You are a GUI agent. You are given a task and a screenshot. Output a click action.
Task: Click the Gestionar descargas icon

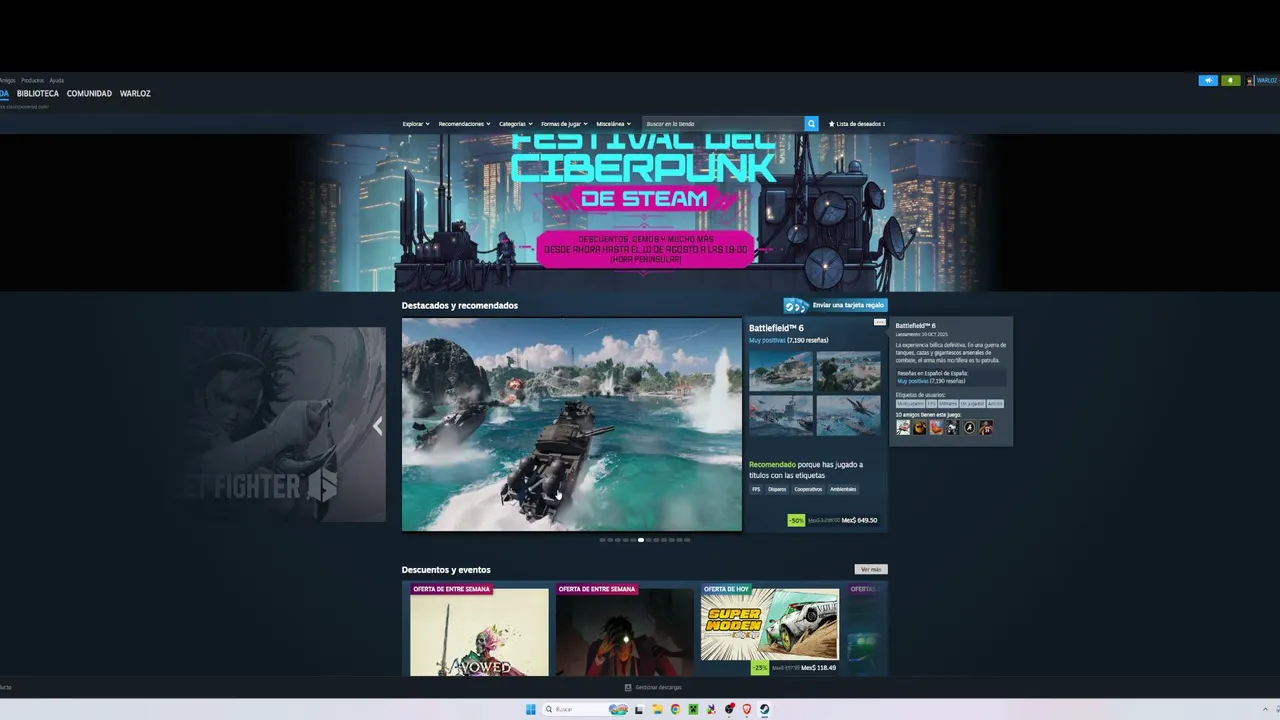628,688
